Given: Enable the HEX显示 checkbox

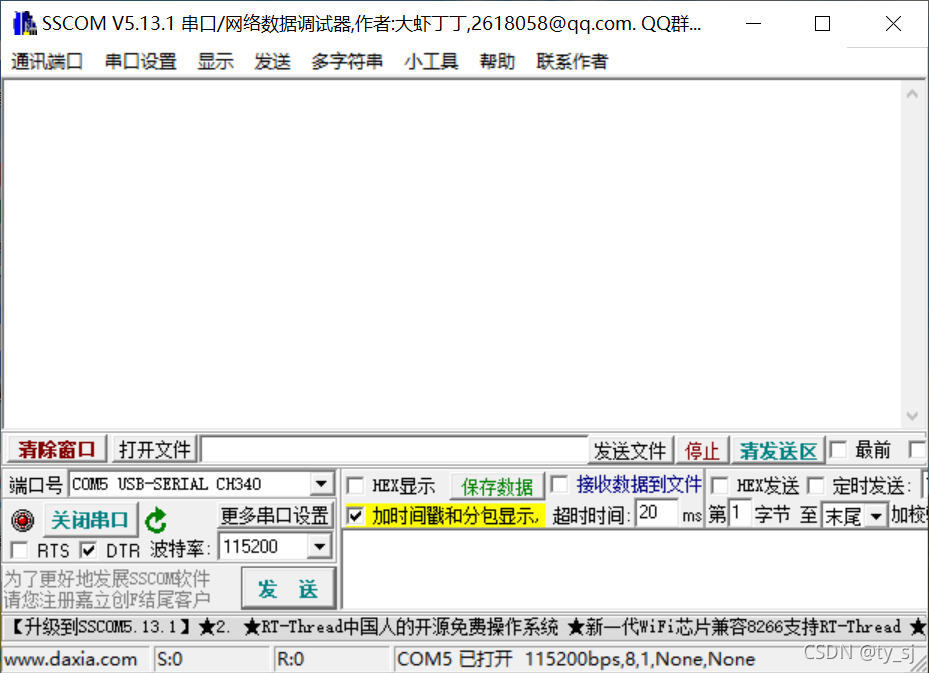Looking at the screenshot, I should pyautogui.click(x=355, y=485).
